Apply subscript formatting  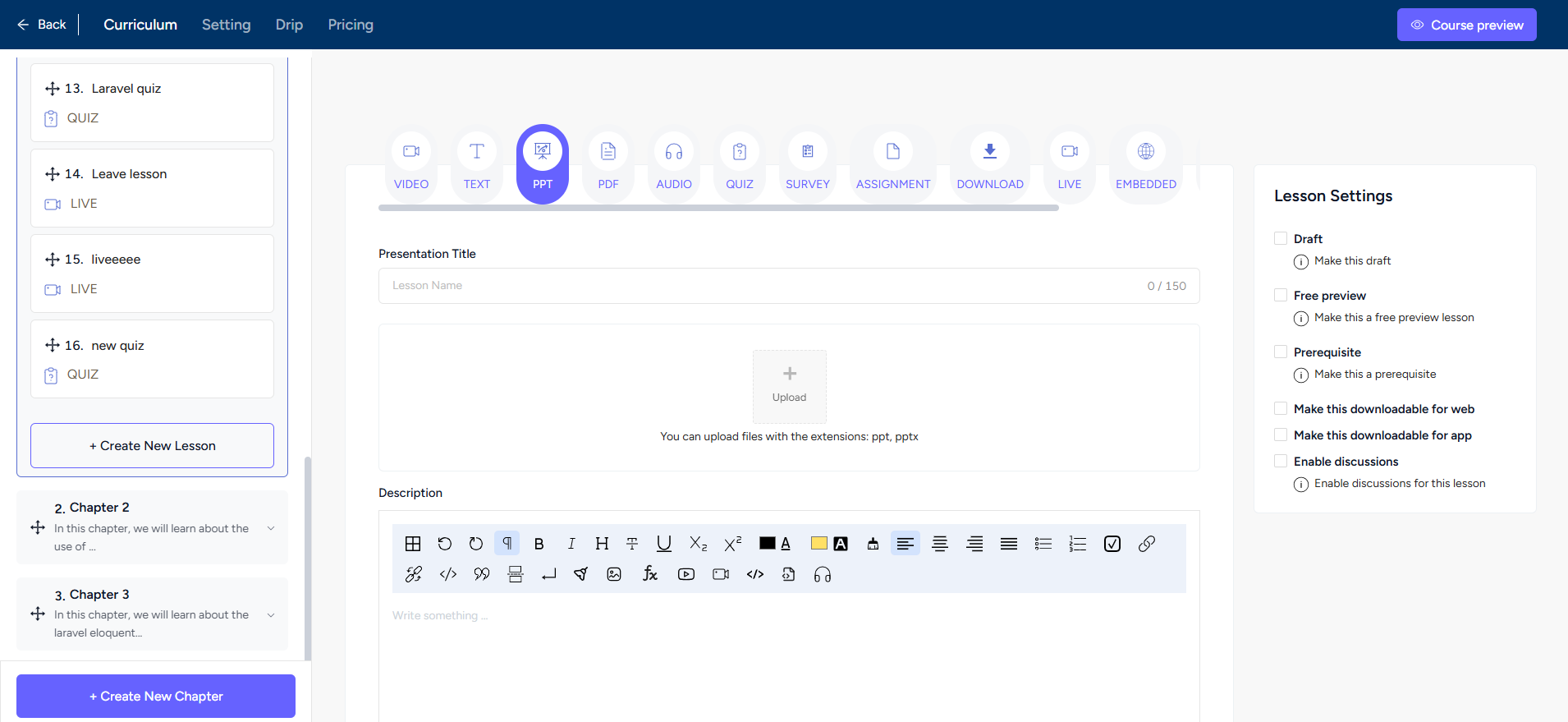point(698,544)
